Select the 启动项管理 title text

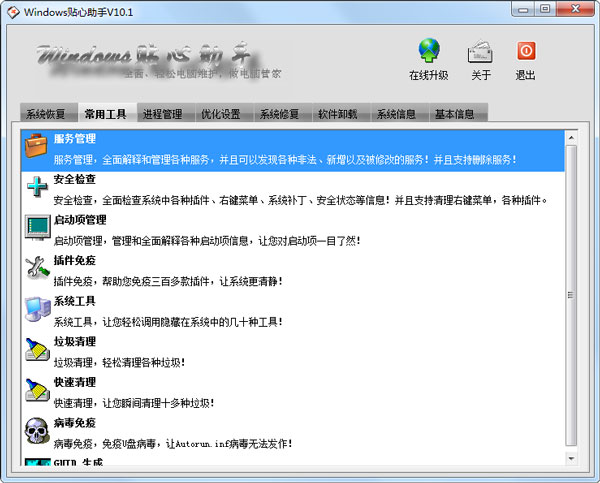pyautogui.click(x=80, y=220)
